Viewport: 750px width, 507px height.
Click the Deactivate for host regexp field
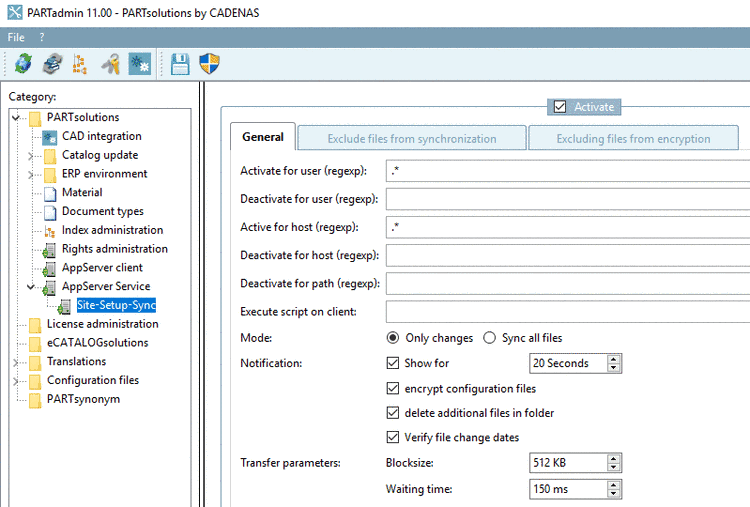tap(568, 255)
